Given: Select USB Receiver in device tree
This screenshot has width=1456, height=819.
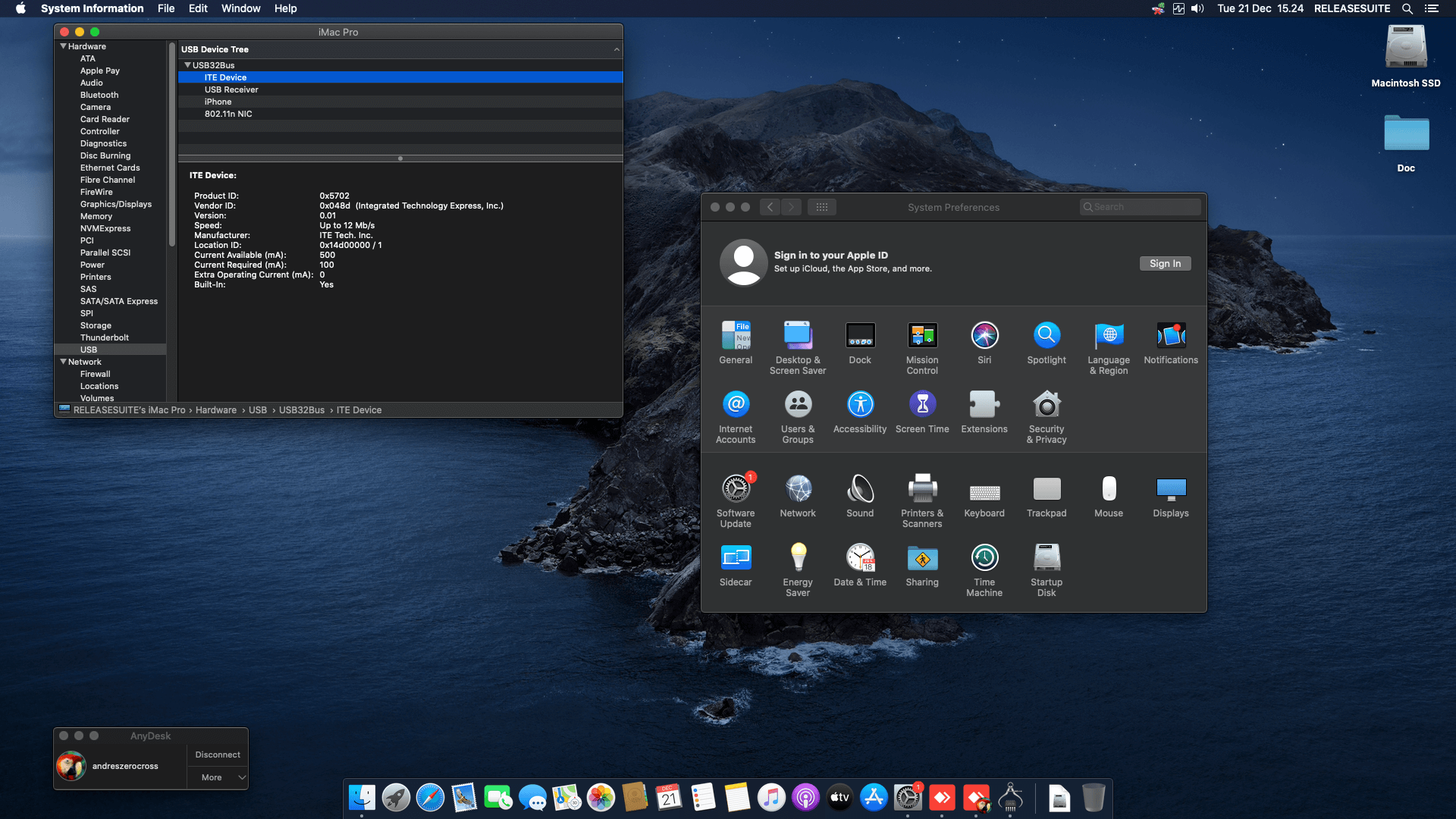Looking at the screenshot, I should pyautogui.click(x=400, y=89).
